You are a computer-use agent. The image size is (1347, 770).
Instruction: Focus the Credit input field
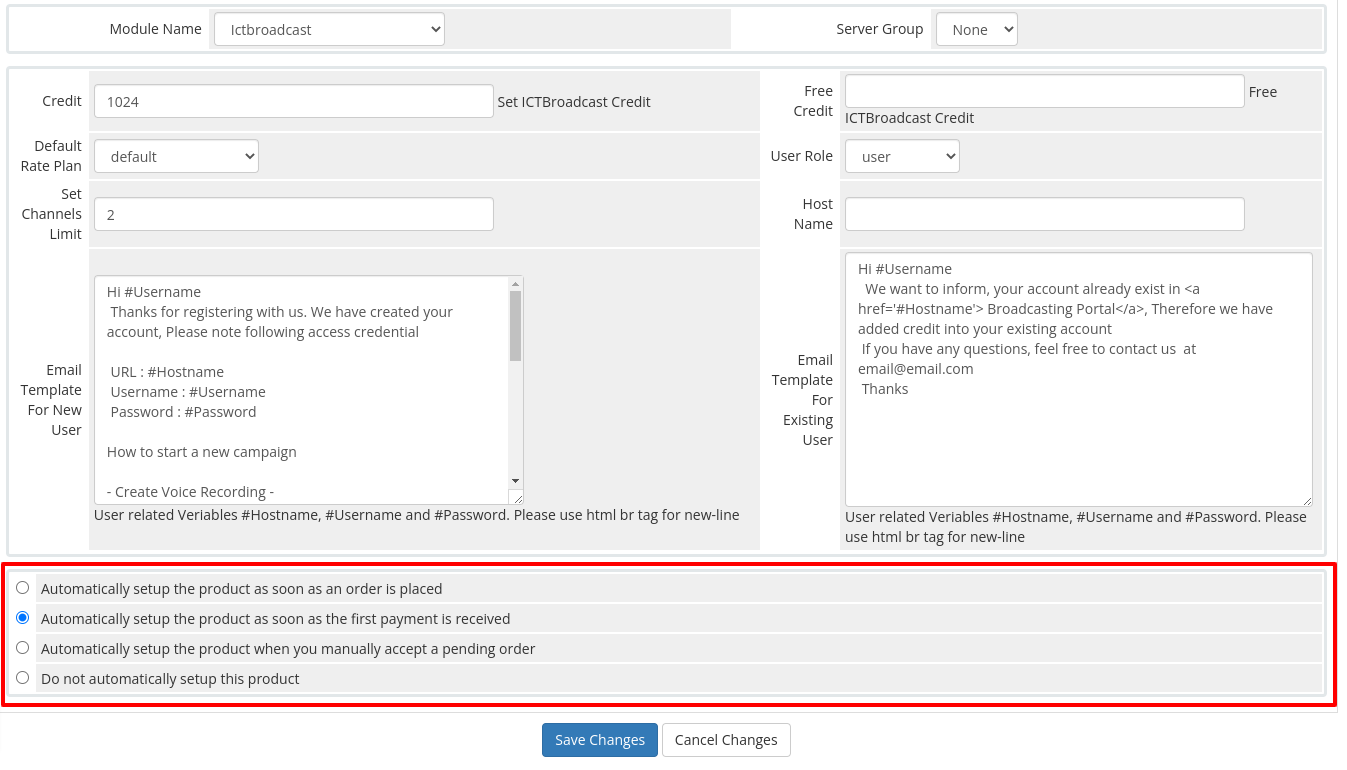294,101
